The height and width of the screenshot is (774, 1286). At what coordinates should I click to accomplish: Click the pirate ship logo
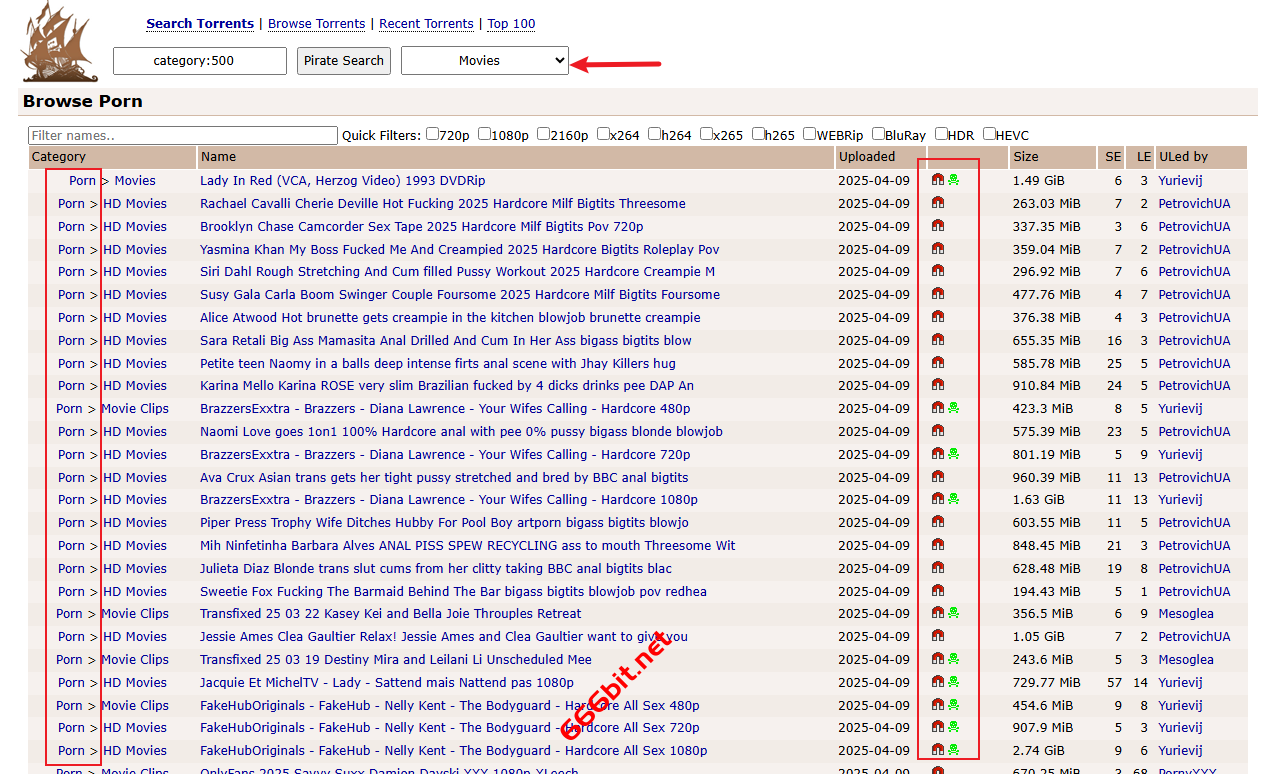pyautogui.click(x=59, y=42)
